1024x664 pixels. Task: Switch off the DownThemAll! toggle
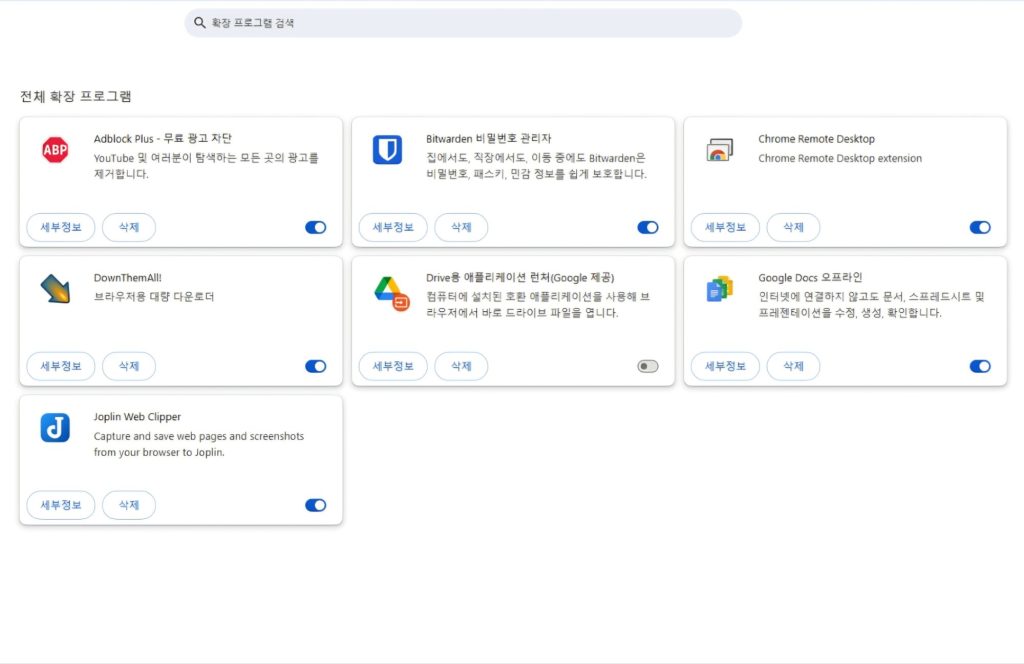pyautogui.click(x=315, y=366)
